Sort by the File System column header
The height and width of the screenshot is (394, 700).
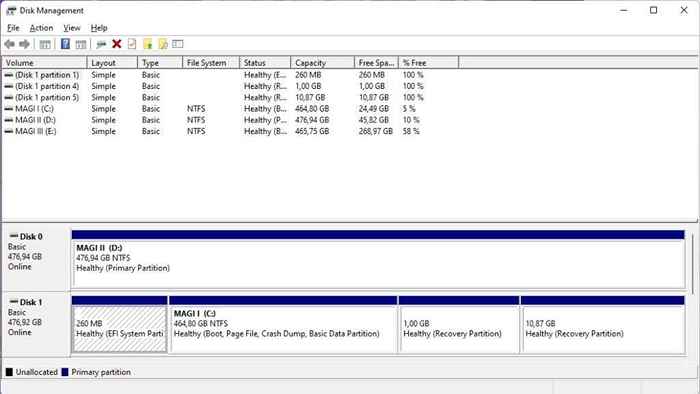coord(211,63)
